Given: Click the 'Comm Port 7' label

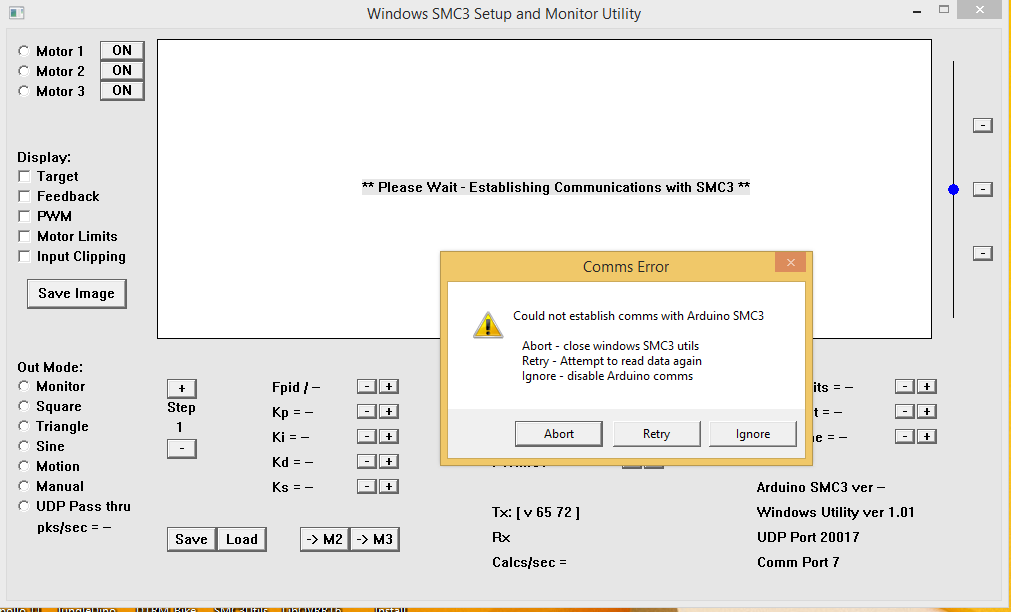Looking at the screenshot, I should click(798, 562).
